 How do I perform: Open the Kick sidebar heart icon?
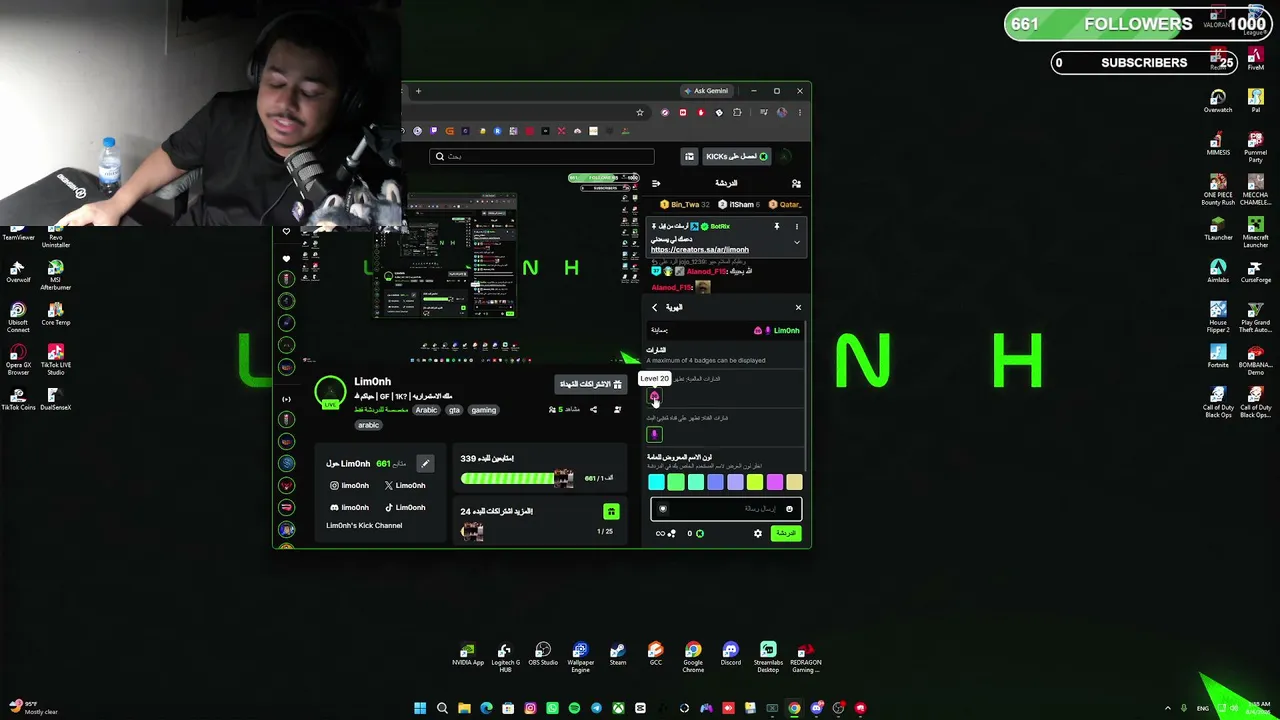(286, 258)
